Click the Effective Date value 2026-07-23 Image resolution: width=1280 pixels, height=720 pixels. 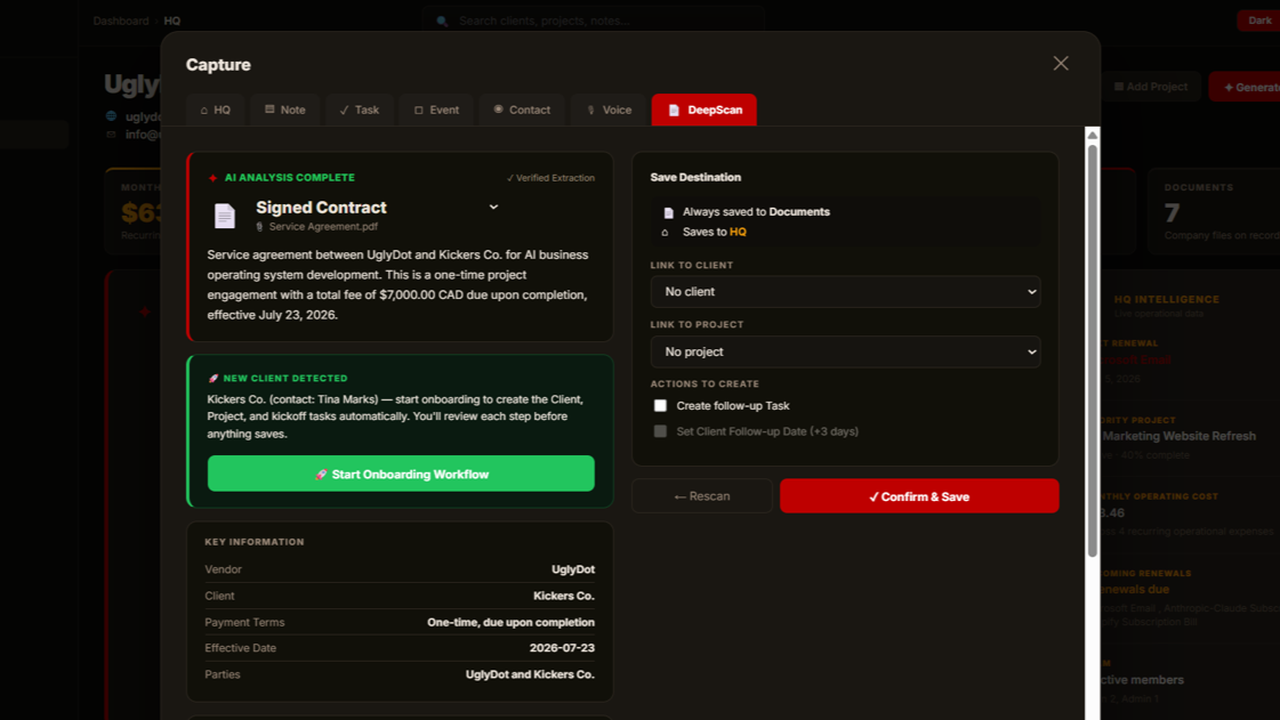click(562, 648)
